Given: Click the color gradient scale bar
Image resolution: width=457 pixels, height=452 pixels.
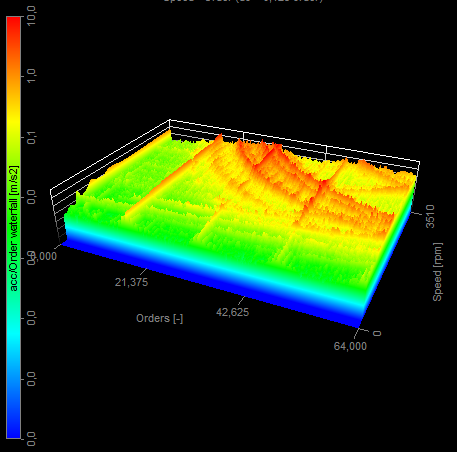Looking at the screenshot, I should [x=13, y=227].
